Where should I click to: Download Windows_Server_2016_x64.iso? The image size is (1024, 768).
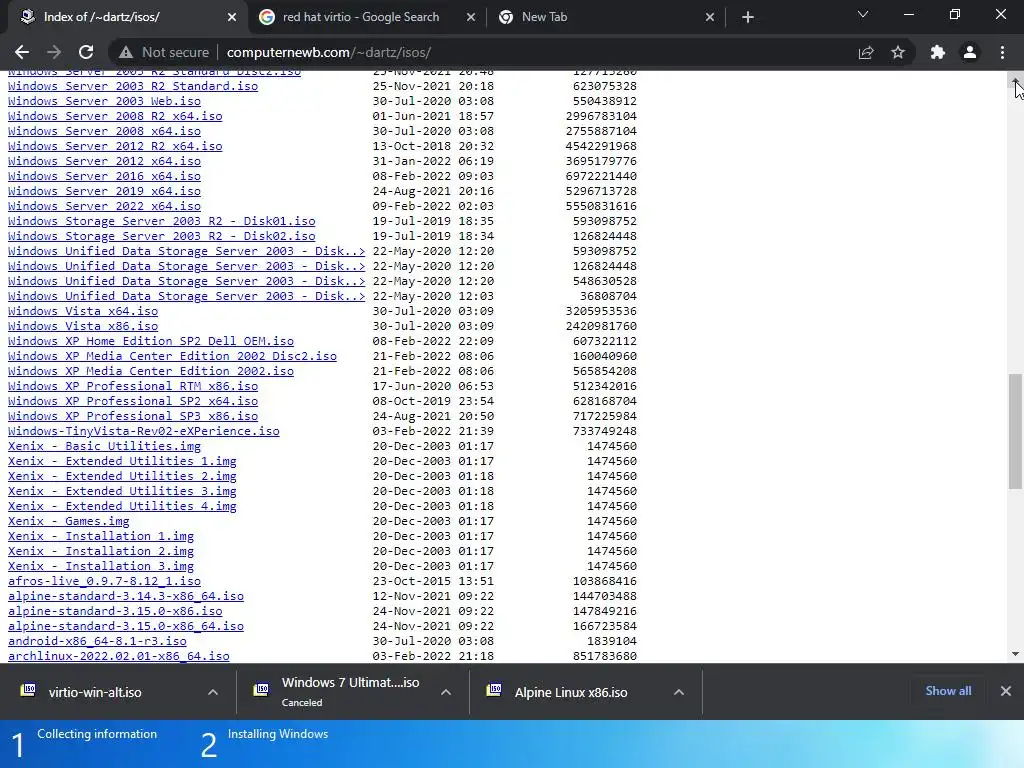point(104,176)
